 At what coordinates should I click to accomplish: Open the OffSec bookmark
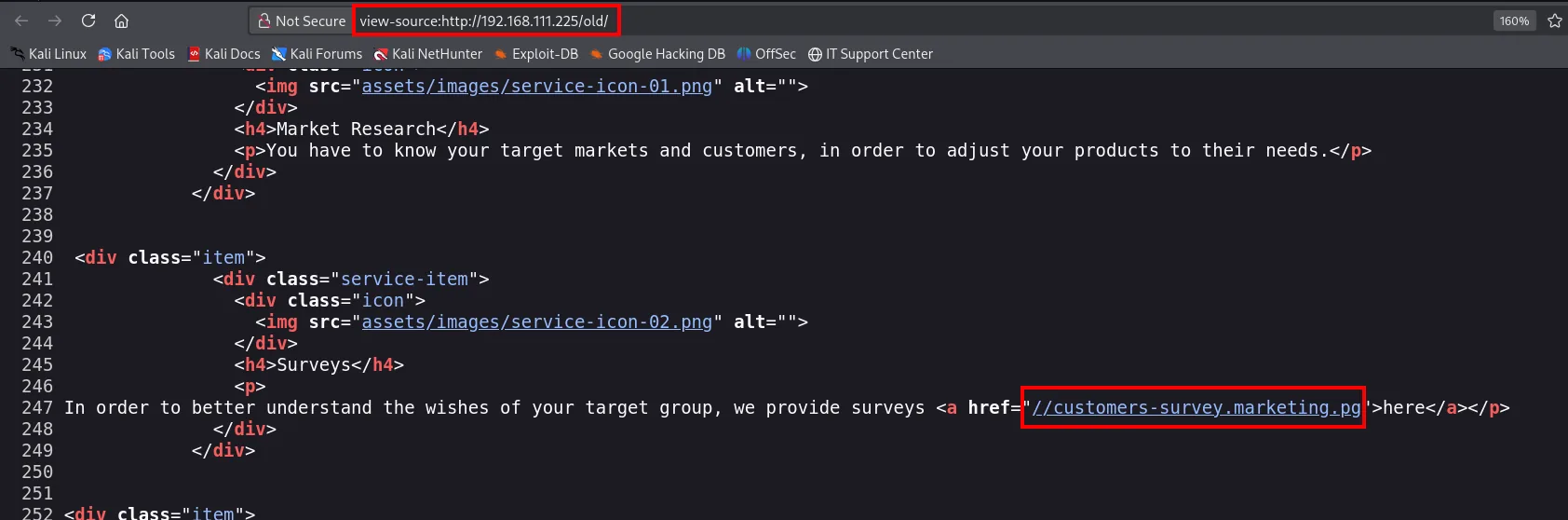coord(766,54)
